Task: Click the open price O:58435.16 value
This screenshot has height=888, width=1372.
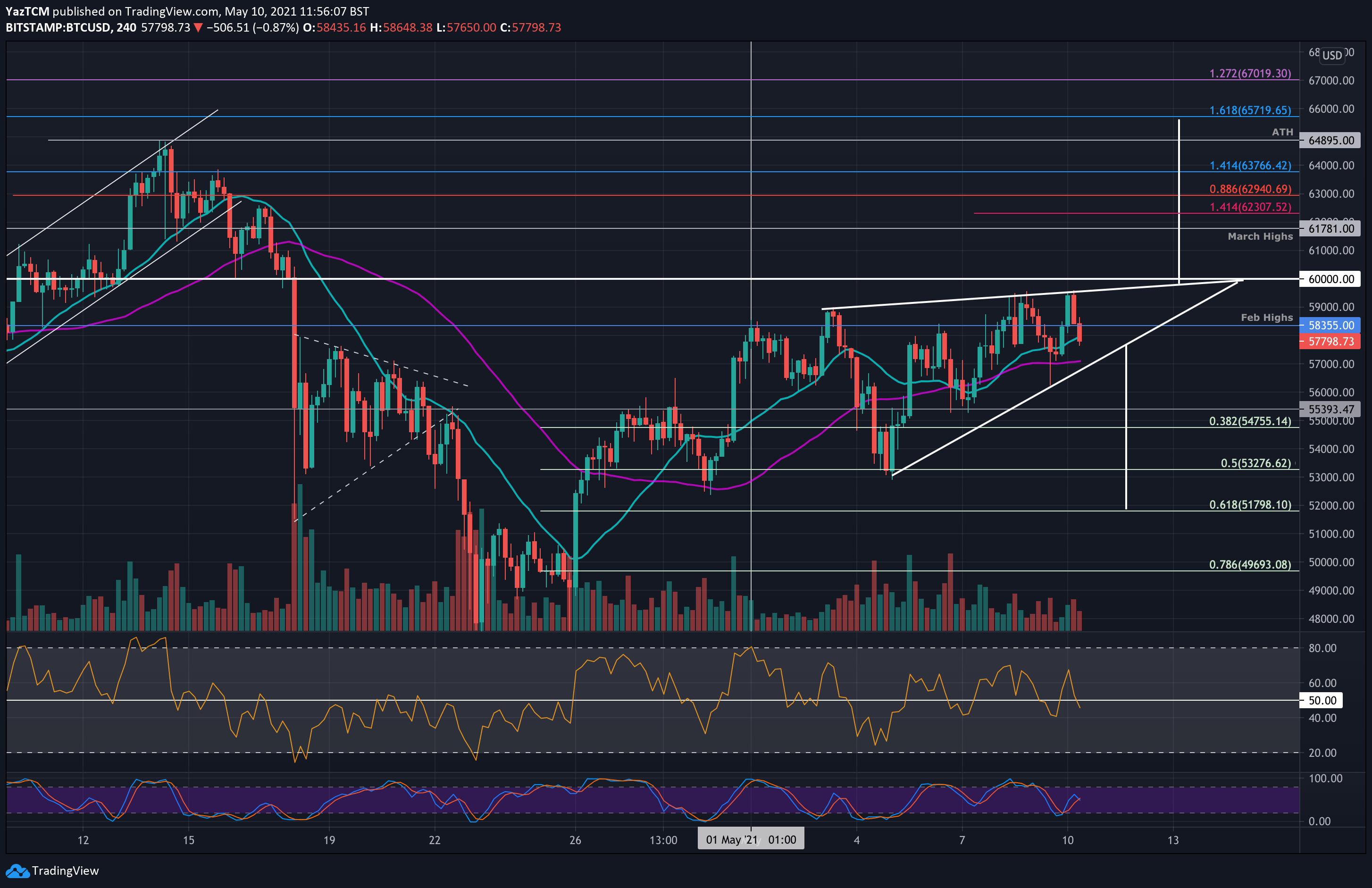Action: pyautogui.click(x=335, y=28)
